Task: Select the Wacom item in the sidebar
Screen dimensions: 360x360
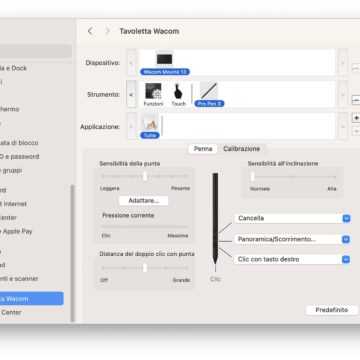Action: (x=31, y=299)
